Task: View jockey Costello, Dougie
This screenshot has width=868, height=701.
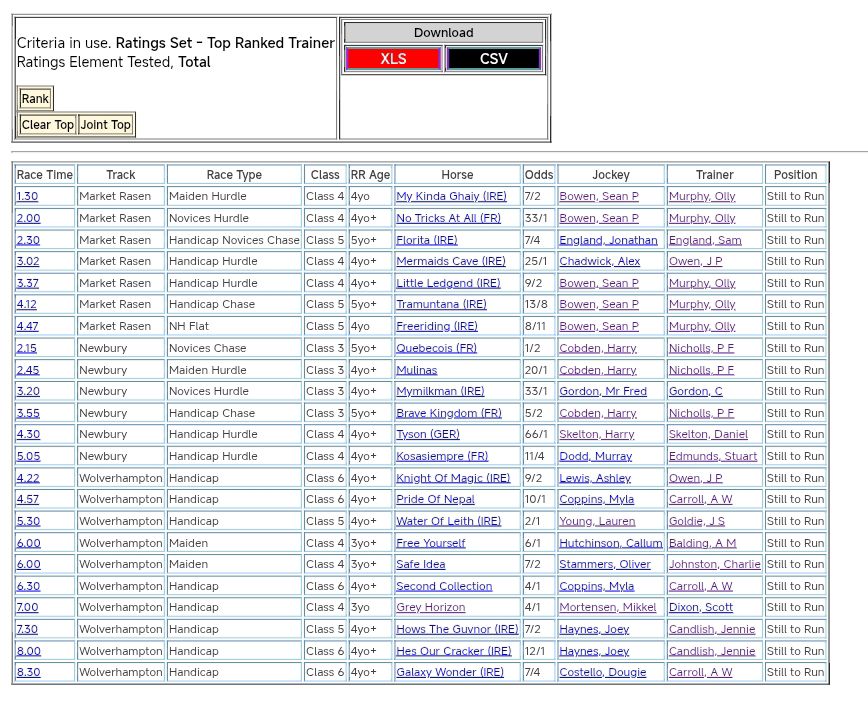Action: [601, 672]
